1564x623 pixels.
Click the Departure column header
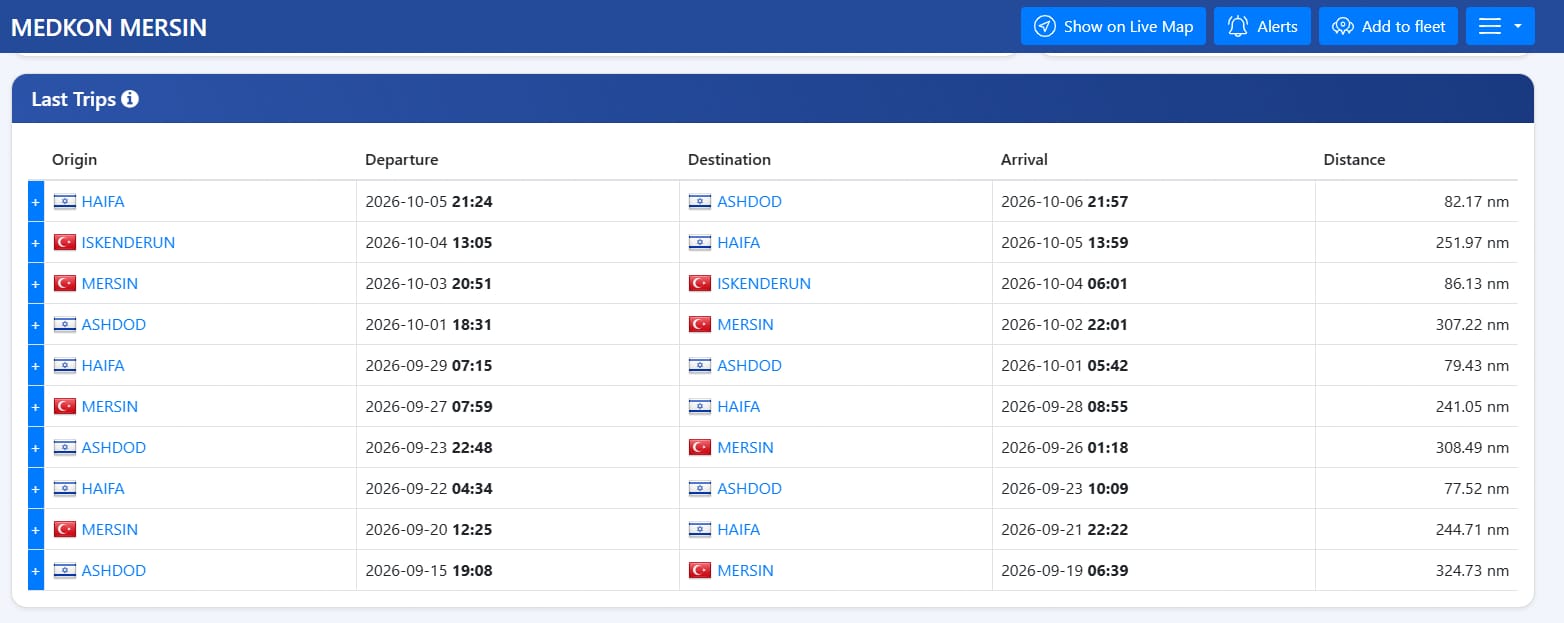coord(401,160)
